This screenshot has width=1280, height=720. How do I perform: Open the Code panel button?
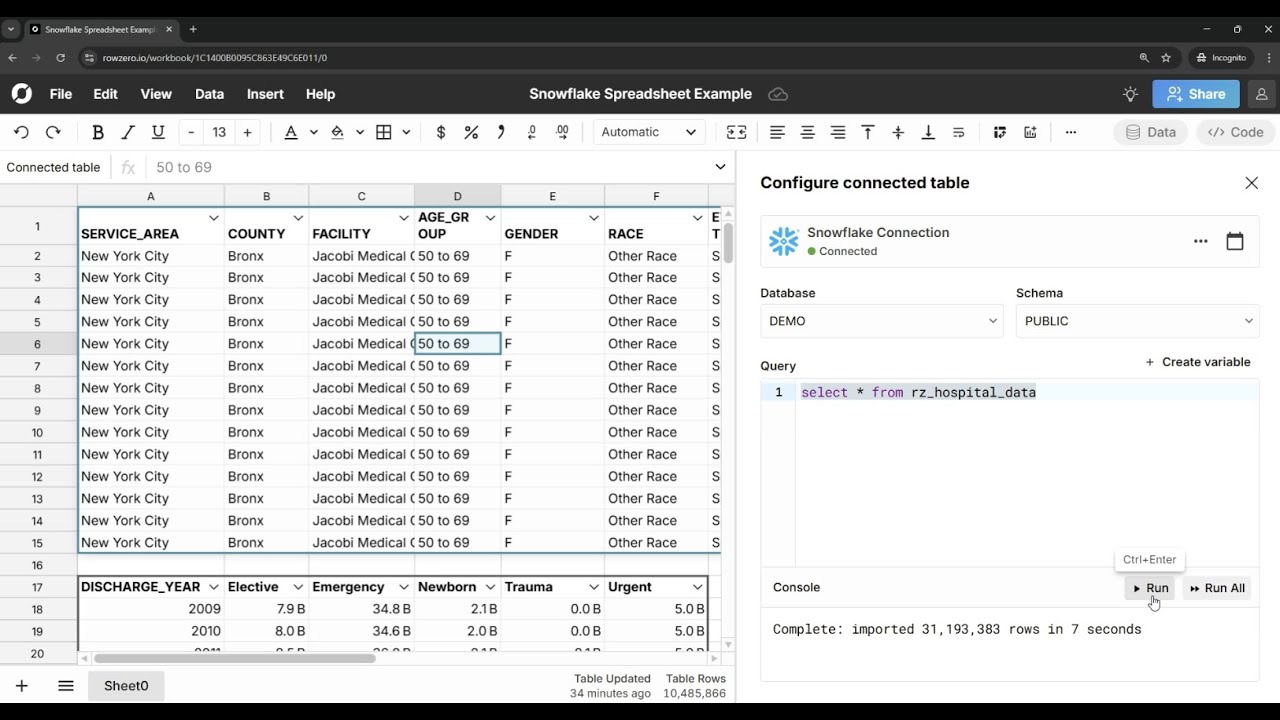[1236, 132]
